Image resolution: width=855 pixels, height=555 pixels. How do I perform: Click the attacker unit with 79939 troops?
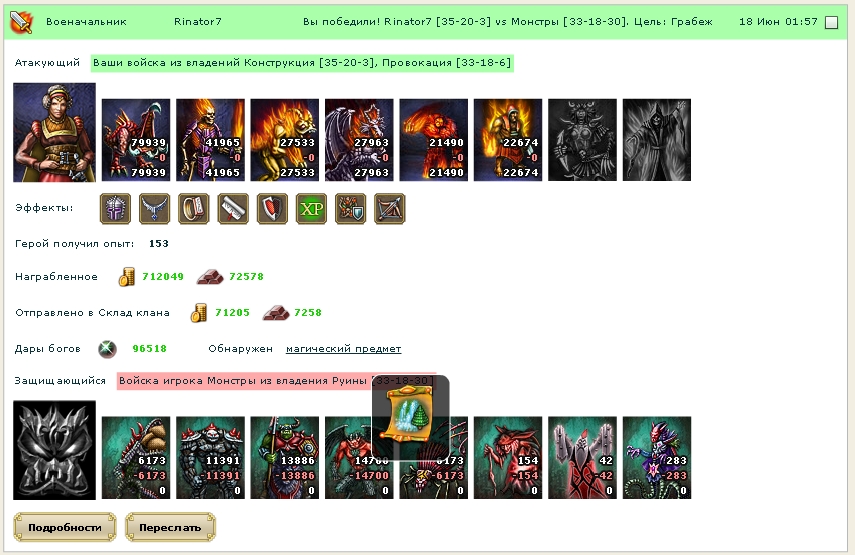coord(136,140)
